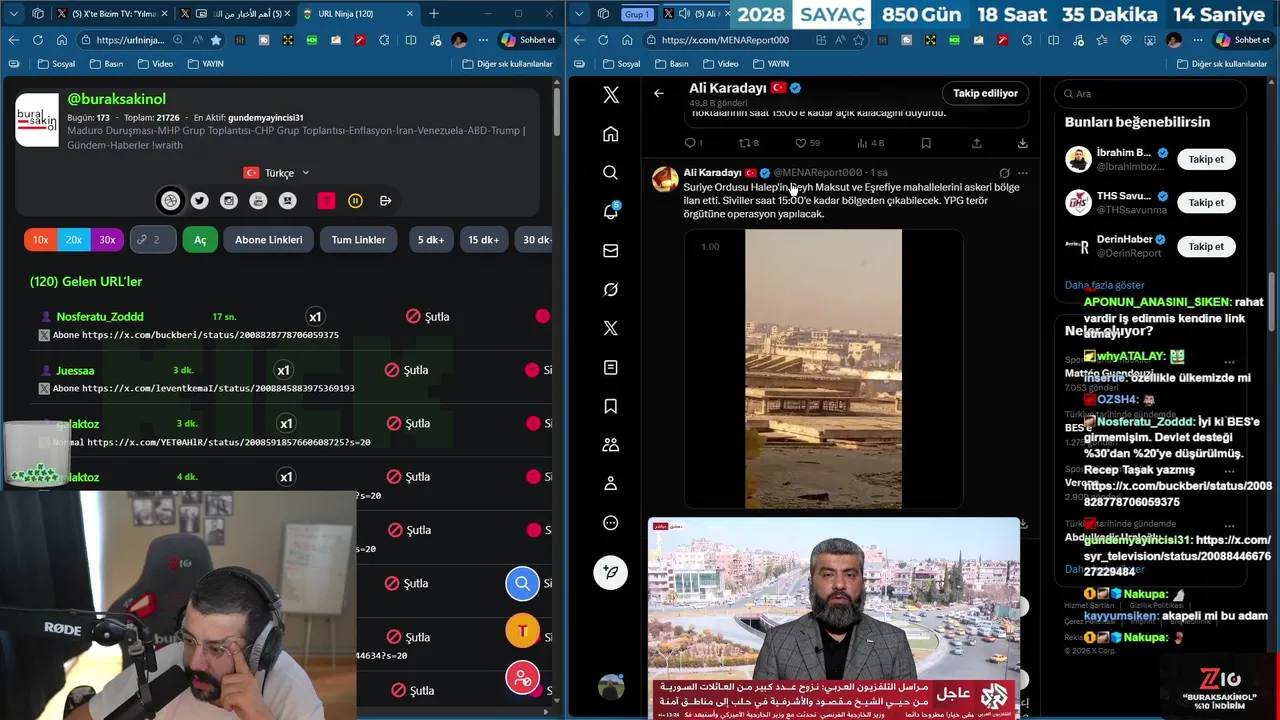The width and height of the screenshot is (1280, 720).
Task: Open X communities people icon
Action: 611,445
